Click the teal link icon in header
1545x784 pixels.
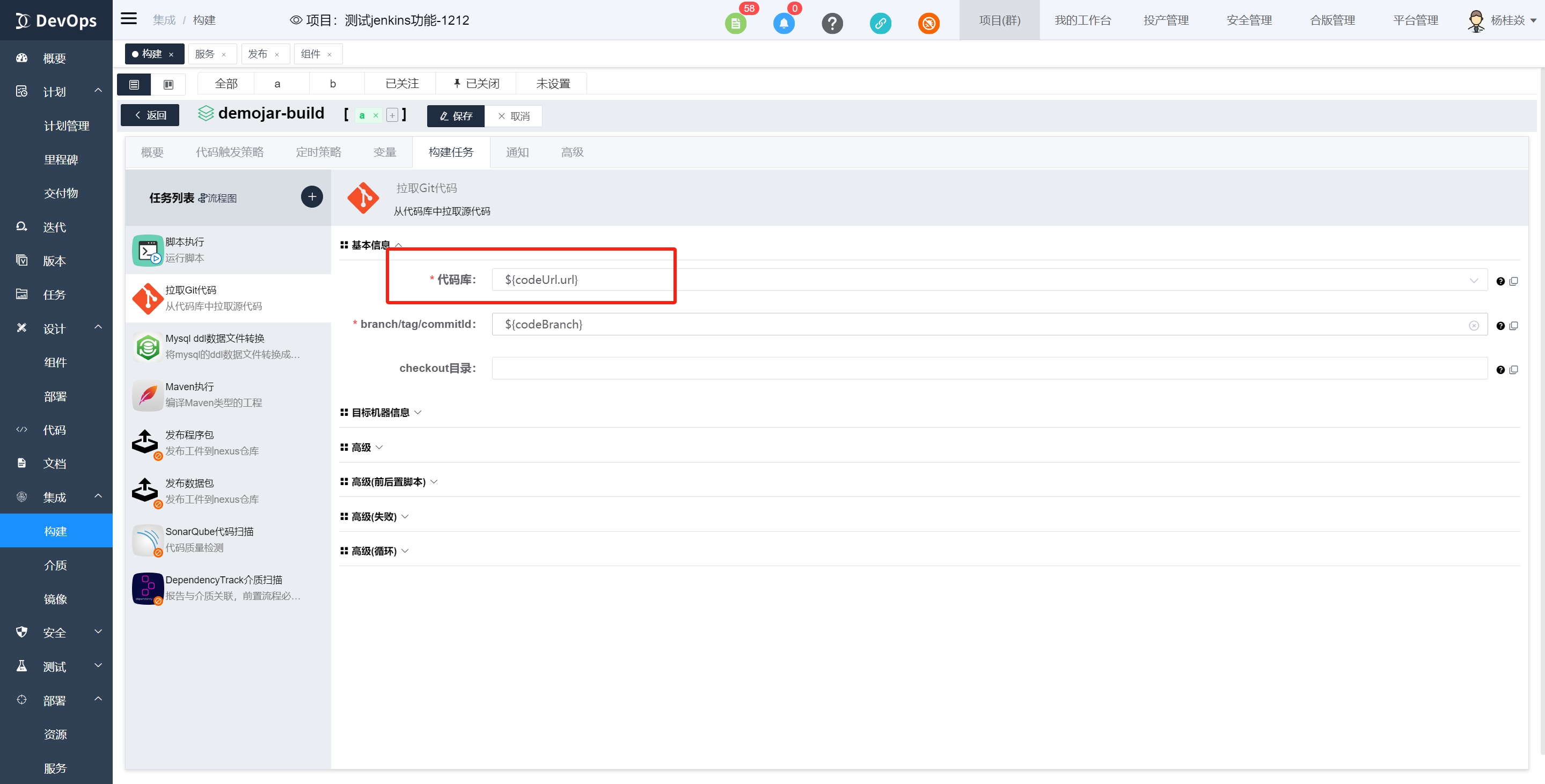point(880,24)
